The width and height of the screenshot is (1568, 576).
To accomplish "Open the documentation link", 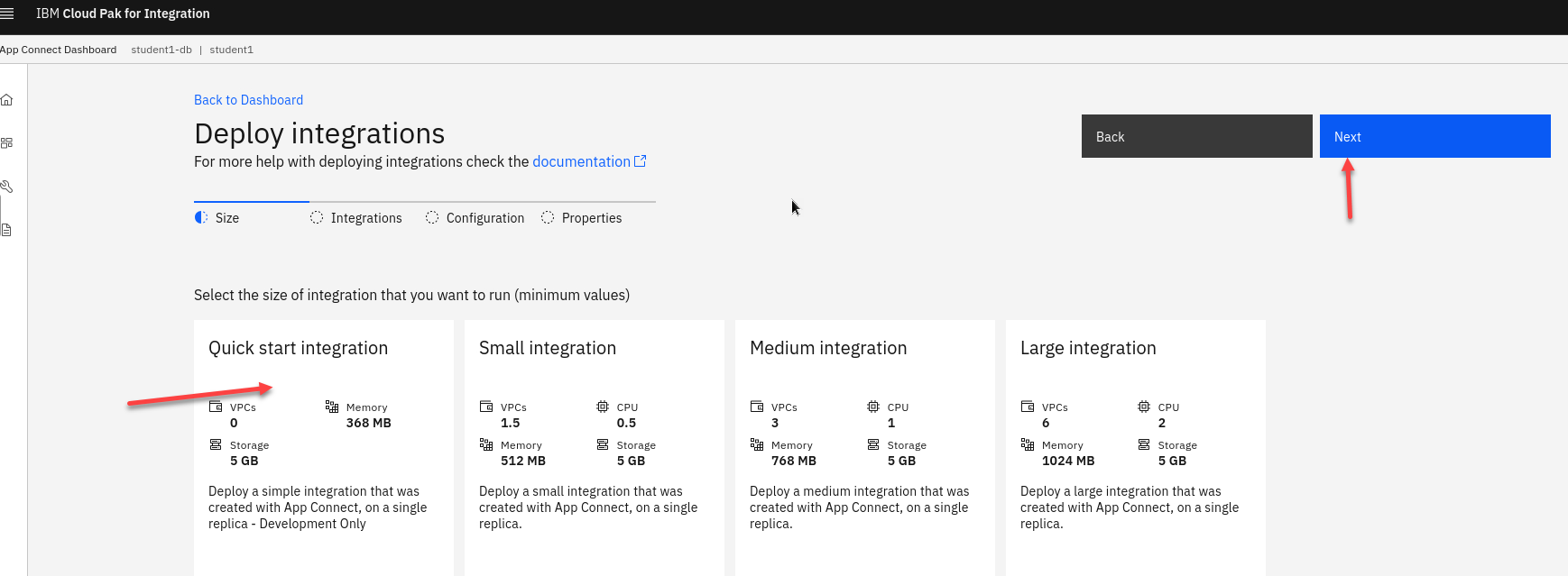I will click(x=581, y=161).
